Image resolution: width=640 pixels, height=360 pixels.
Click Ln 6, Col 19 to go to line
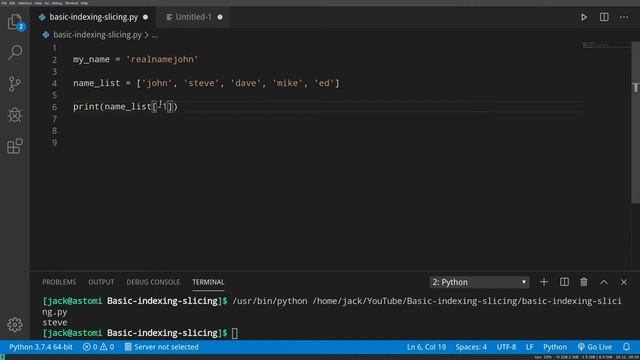tap(426, 347)
